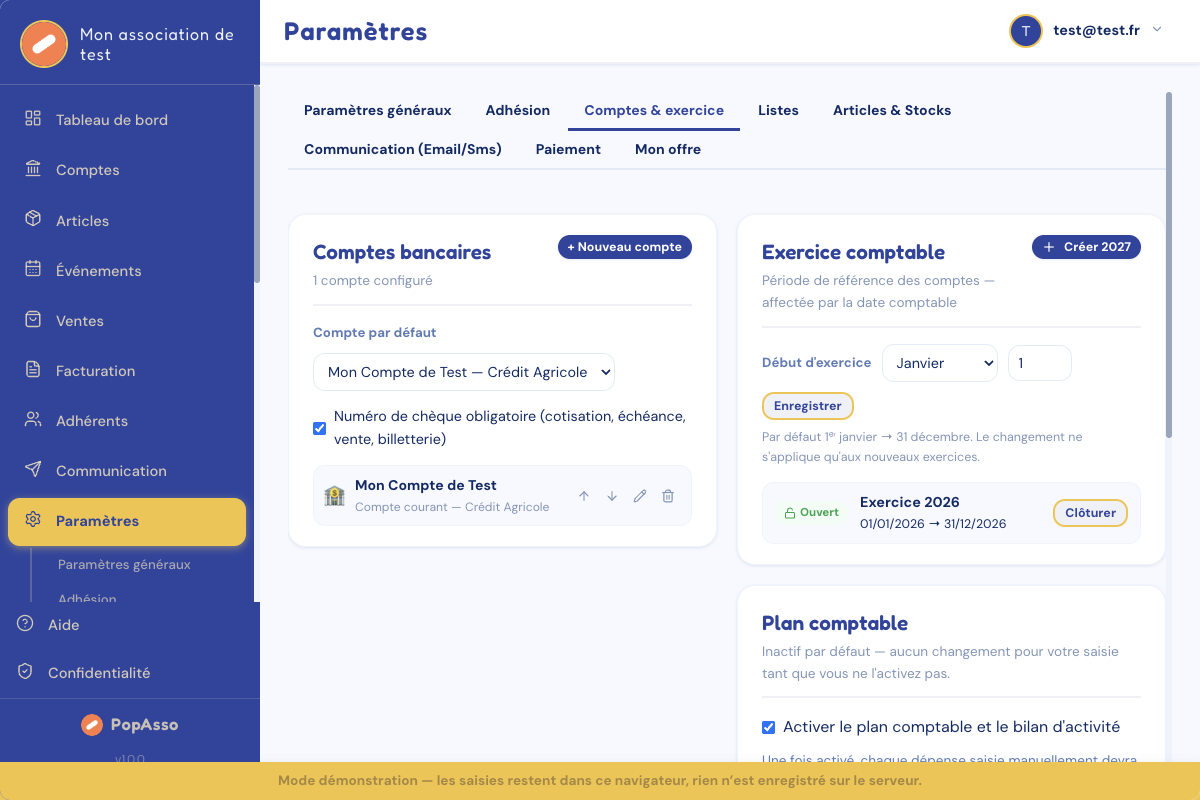Toggle Numéro de chèque obligatoire checkbox

click(x=320, y=428)
